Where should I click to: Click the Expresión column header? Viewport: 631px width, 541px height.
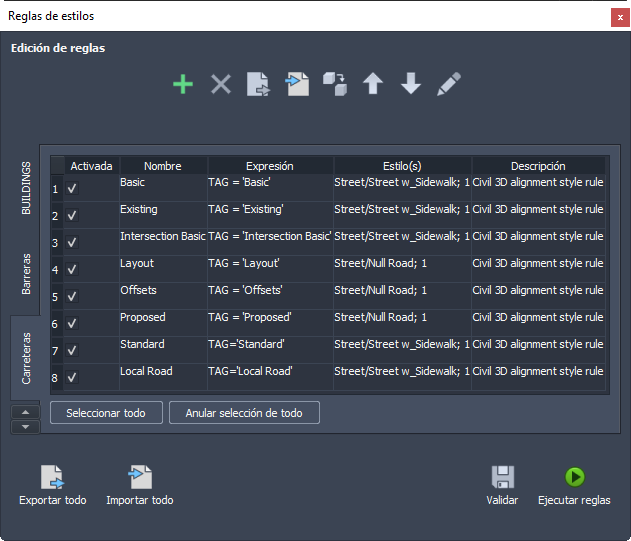pyautogui.click(x=270, y=166)
